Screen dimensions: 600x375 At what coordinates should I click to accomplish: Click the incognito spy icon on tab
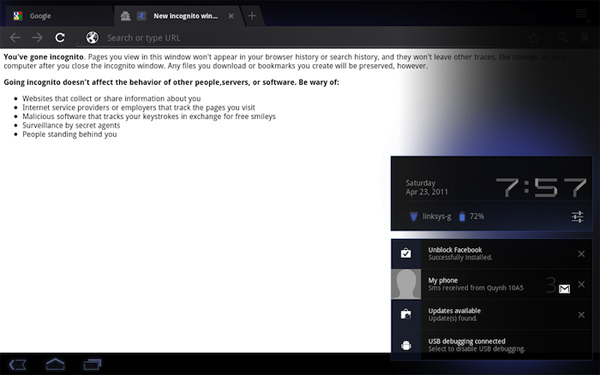pos(125,16)
